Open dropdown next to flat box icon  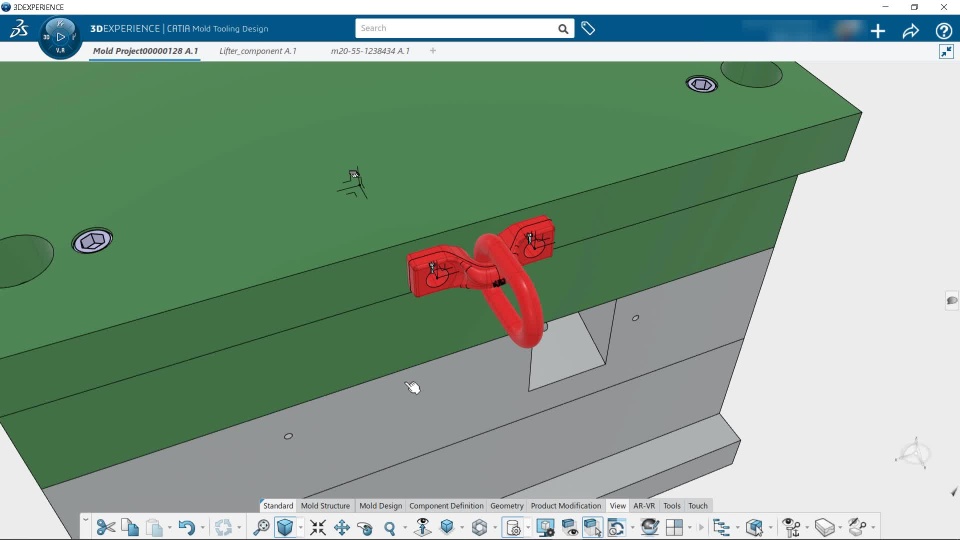pyautogui.click(x=840, y=528)
